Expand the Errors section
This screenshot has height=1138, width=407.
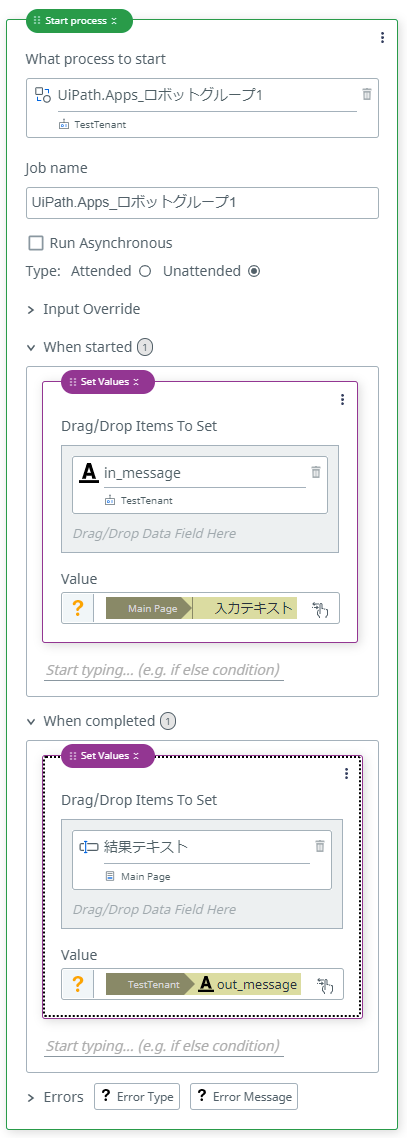click(x=31, y=1097)
